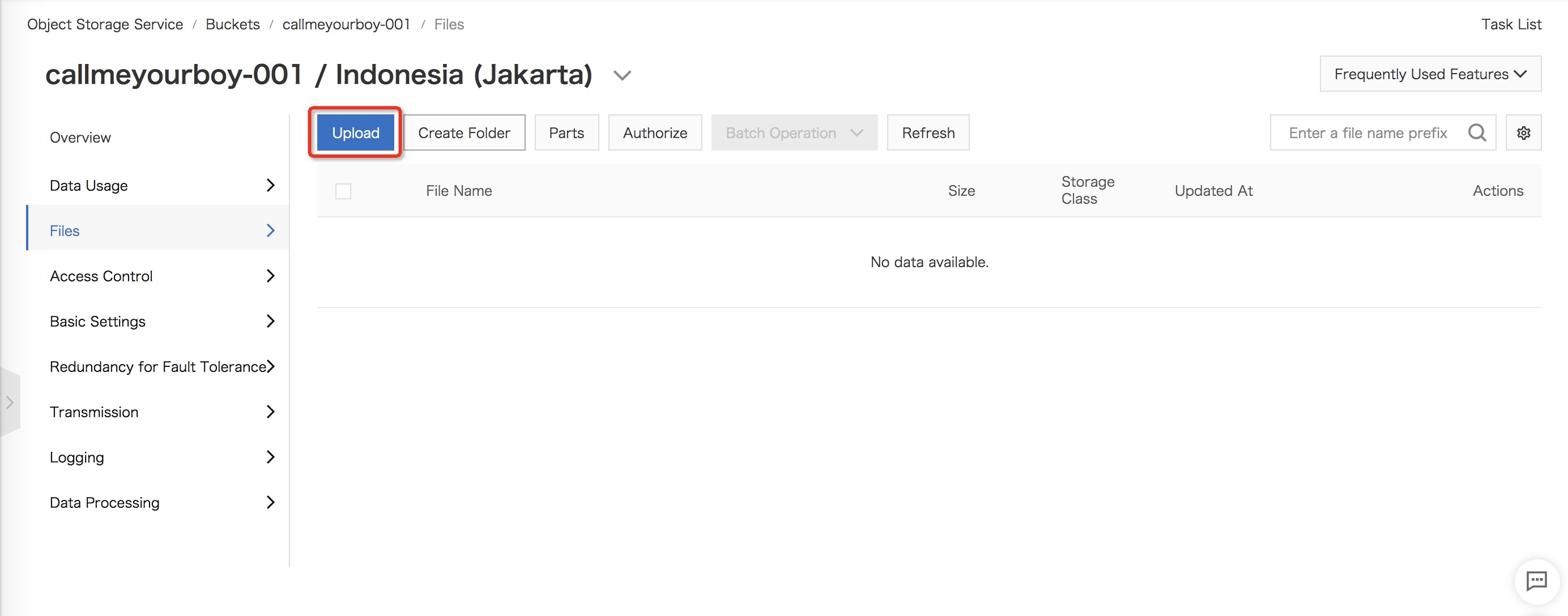Click the search magnifier icon
The image size is (1568, 616).
point(1477,132)
